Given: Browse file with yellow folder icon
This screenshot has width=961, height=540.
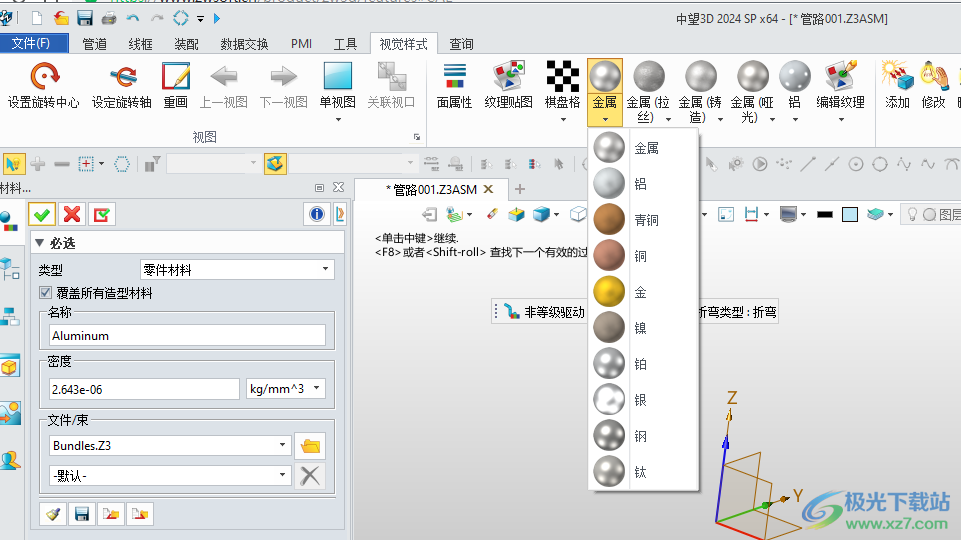Looking at the screenshot, I should coord(310,446).
